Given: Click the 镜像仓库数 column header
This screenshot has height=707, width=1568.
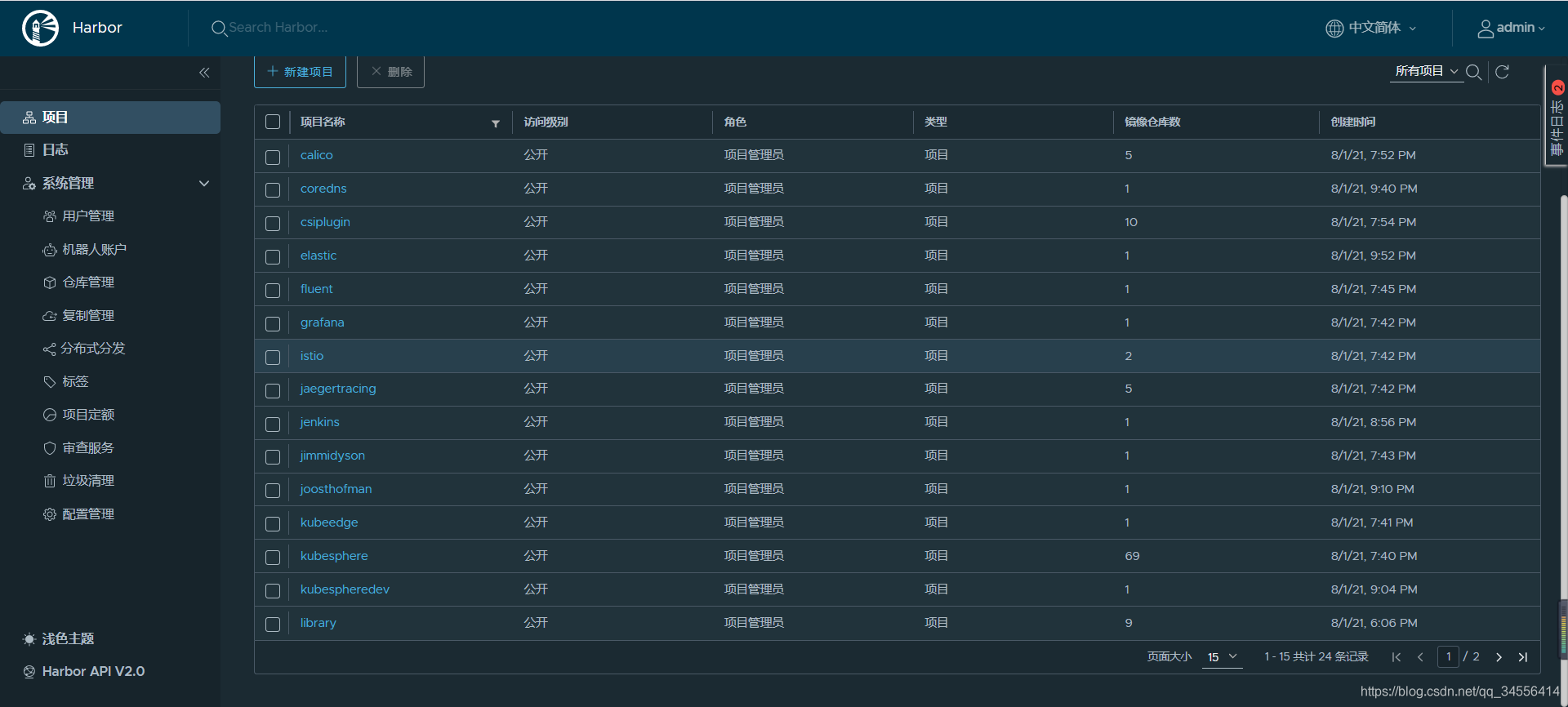Looking at the screenshot, I should 1152,122.
